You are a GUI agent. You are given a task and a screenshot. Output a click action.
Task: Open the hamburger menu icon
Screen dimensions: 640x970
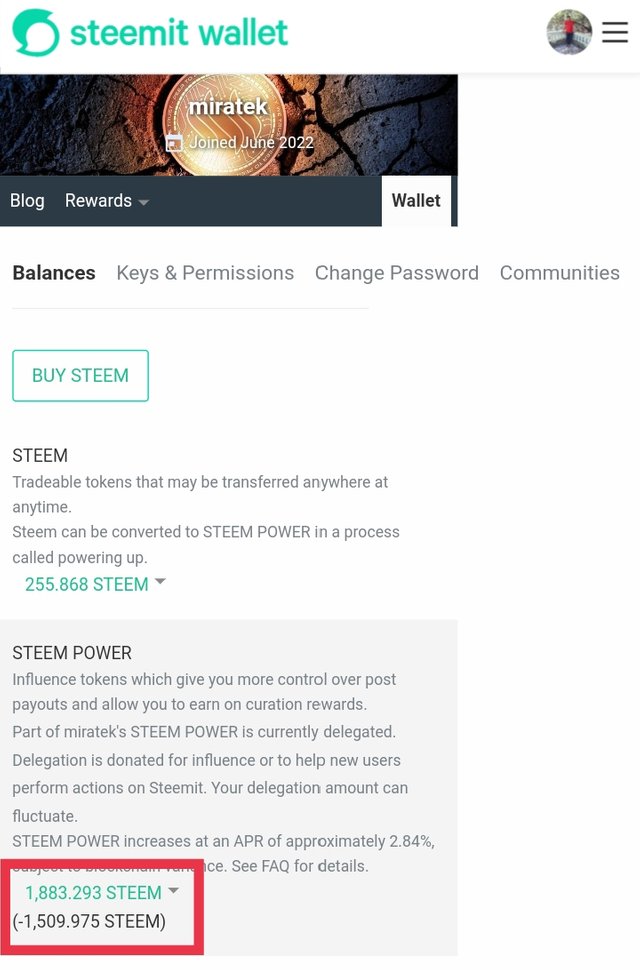615,32
